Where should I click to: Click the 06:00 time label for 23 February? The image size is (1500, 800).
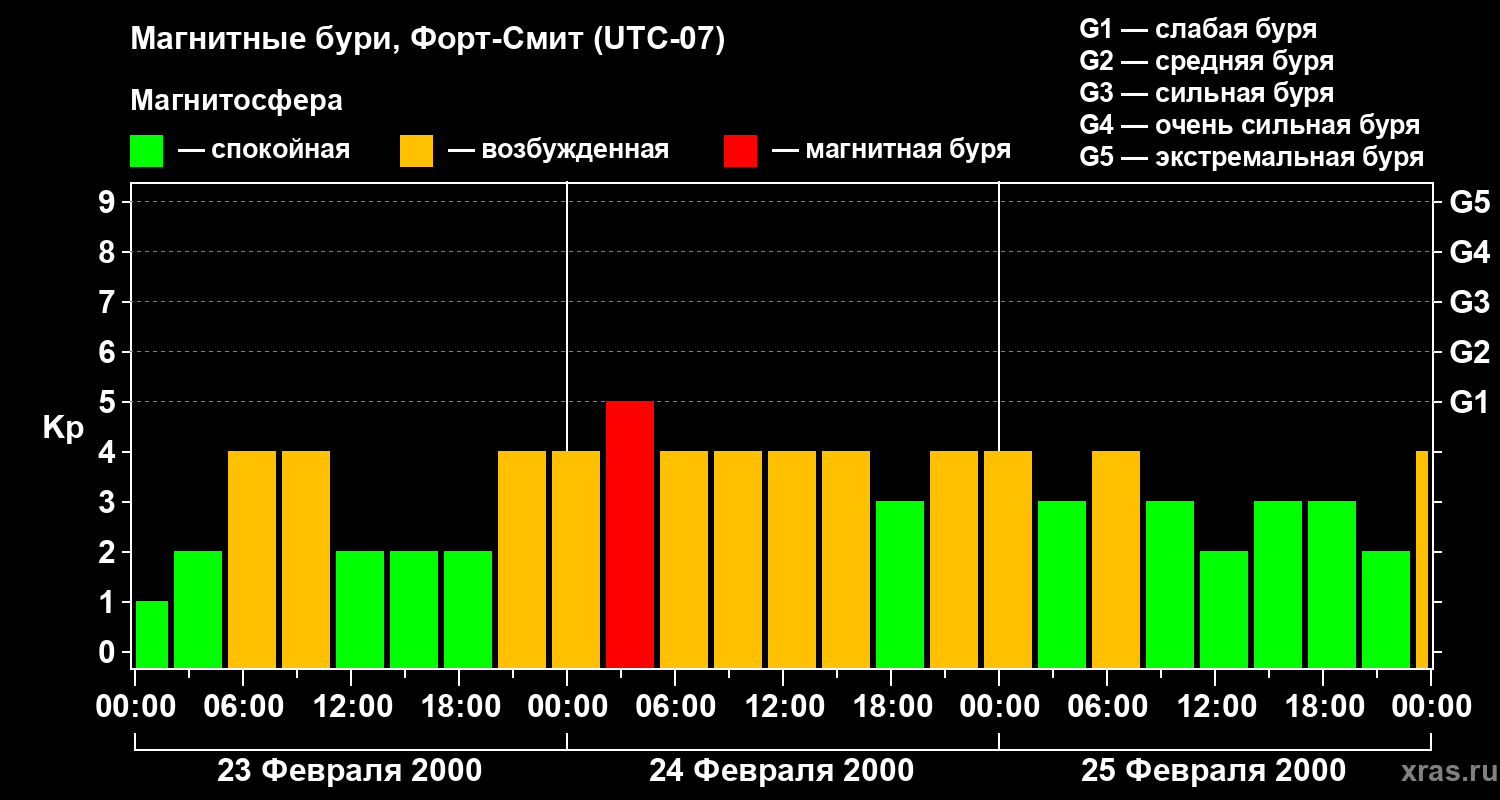(x=244, y=707)
